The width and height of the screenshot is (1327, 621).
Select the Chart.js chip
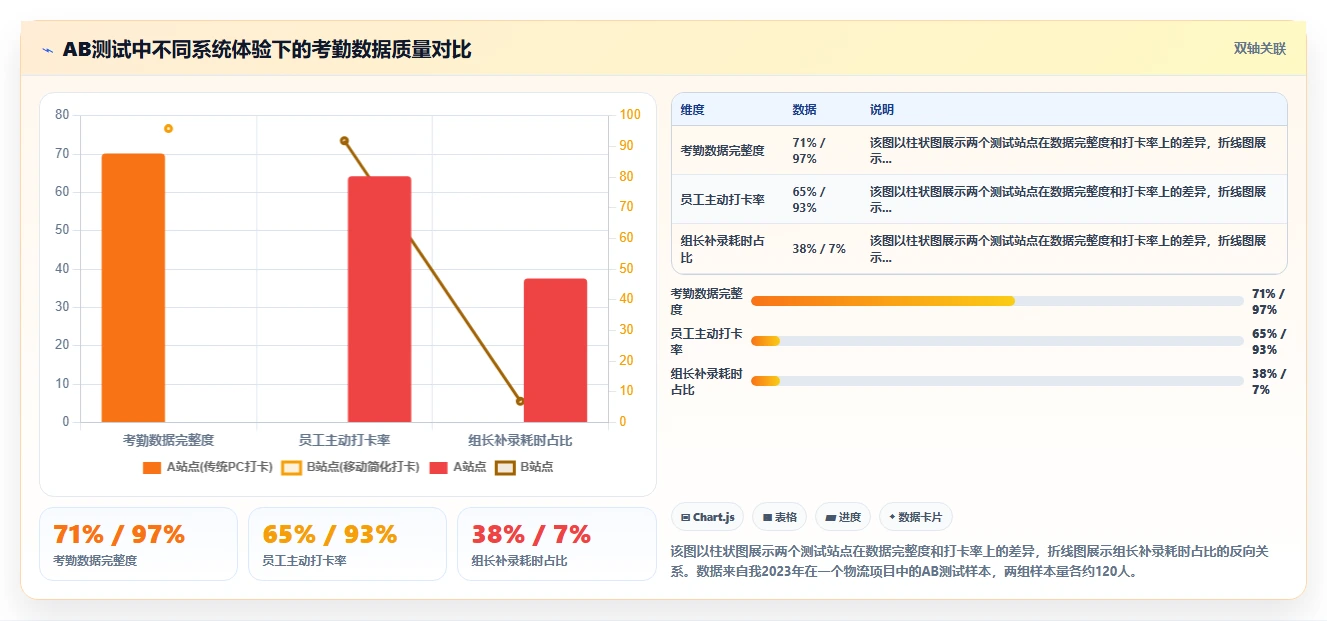click(x=708, y=517)
